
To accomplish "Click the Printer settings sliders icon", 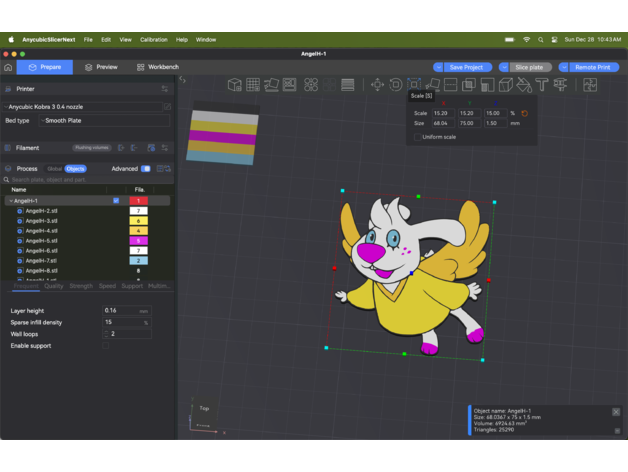I will (x=165, y=89).
